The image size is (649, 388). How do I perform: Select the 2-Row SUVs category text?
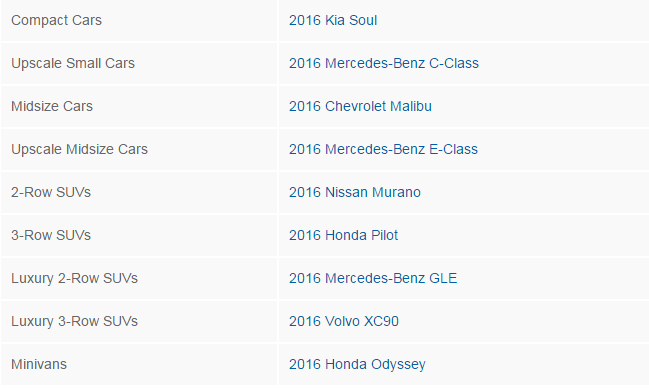[x=50, y=193]
